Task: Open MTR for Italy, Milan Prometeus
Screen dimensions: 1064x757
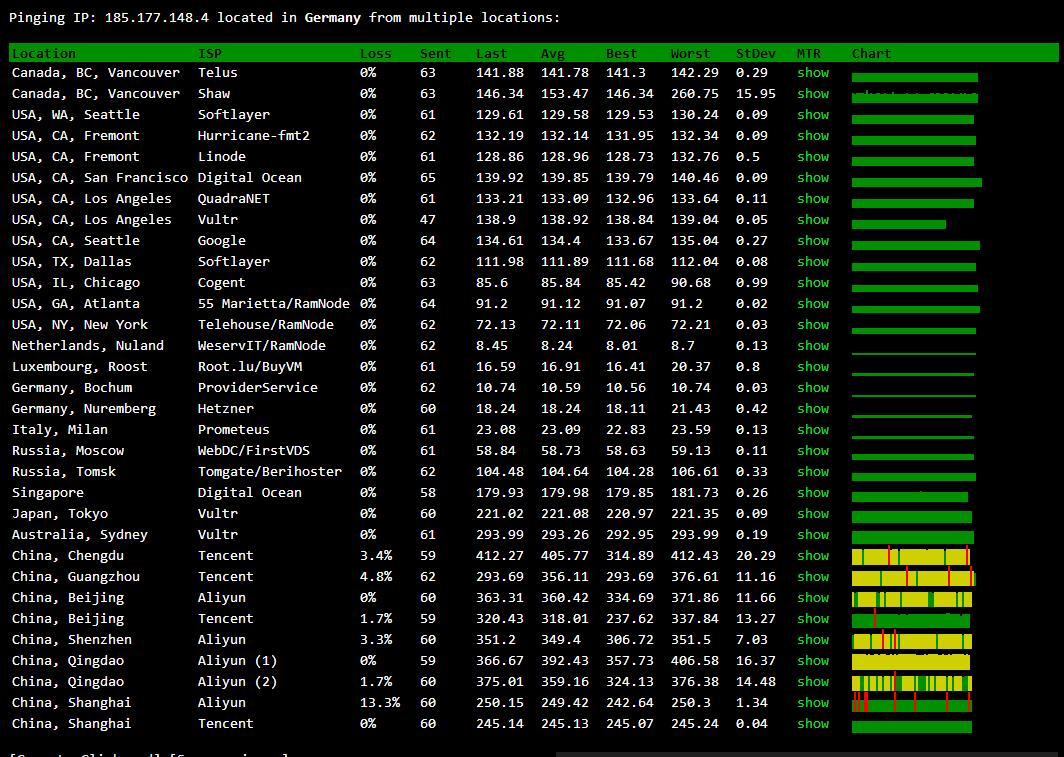Action: (813, 430)
